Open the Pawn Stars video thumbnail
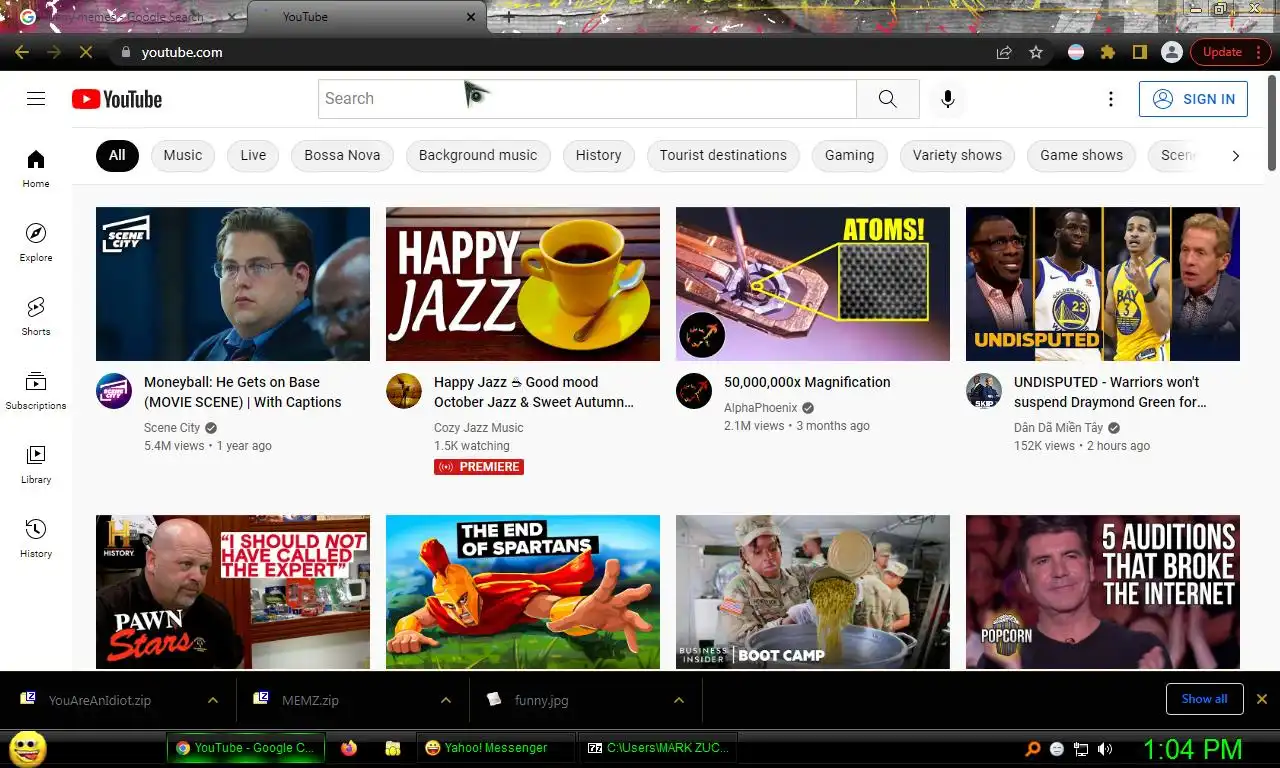This screenshot has height=768, width=1280. (233, 592)
